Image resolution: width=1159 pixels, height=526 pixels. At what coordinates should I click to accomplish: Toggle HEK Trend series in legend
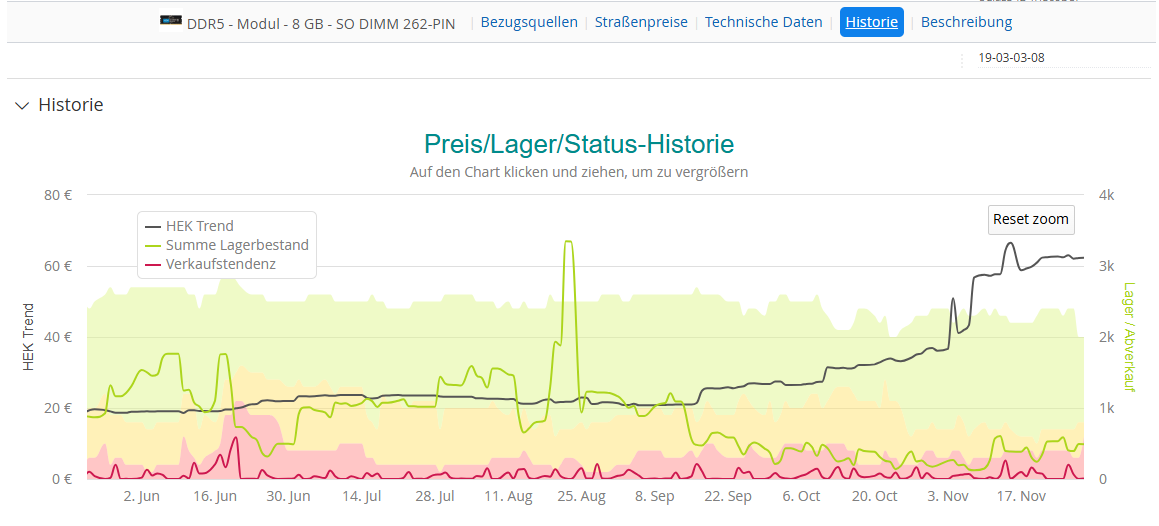click(199, 226)
